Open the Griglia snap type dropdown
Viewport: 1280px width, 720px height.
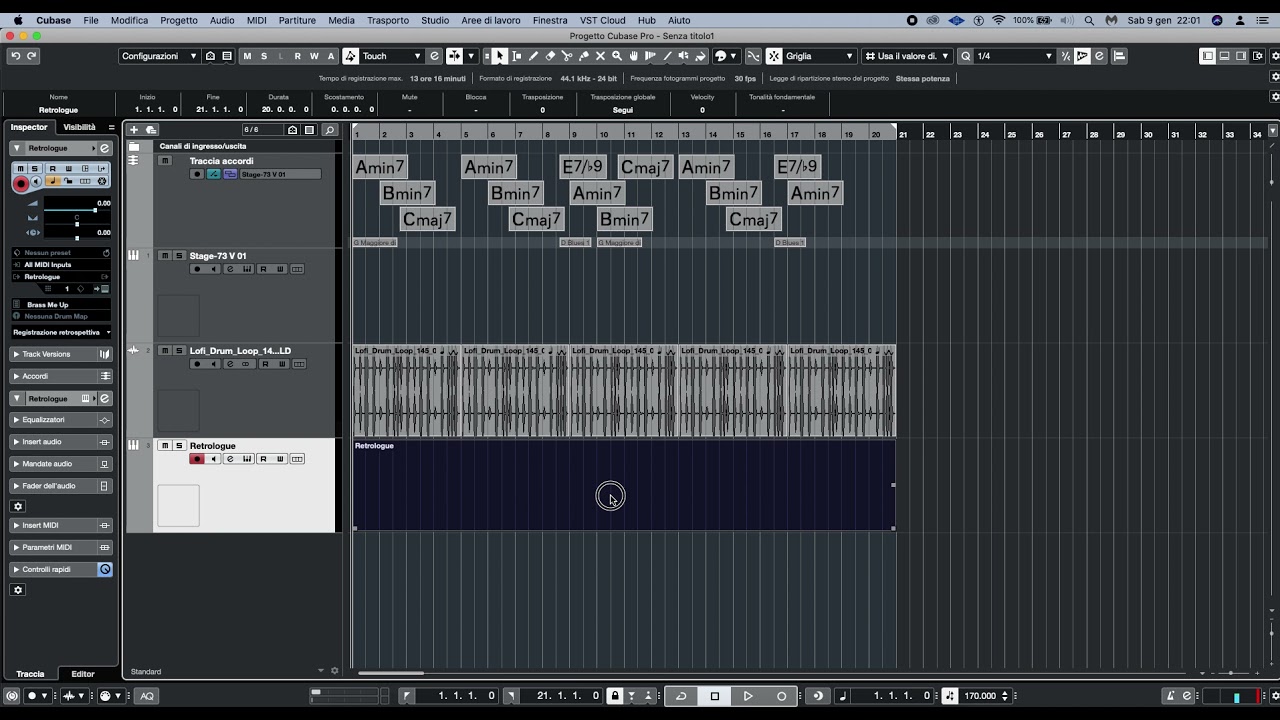click(x=820, y=56)
